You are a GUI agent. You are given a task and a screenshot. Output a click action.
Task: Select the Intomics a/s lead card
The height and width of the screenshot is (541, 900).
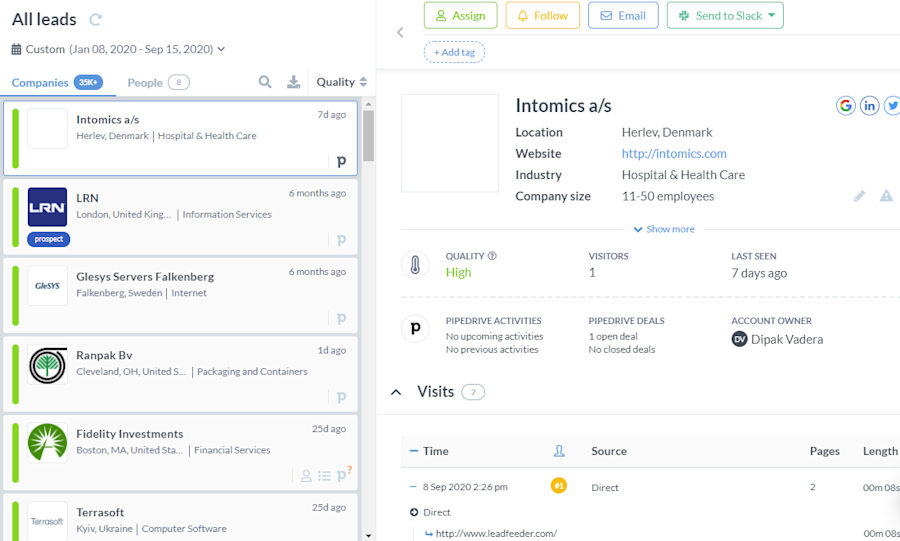[x=180, y=138]
